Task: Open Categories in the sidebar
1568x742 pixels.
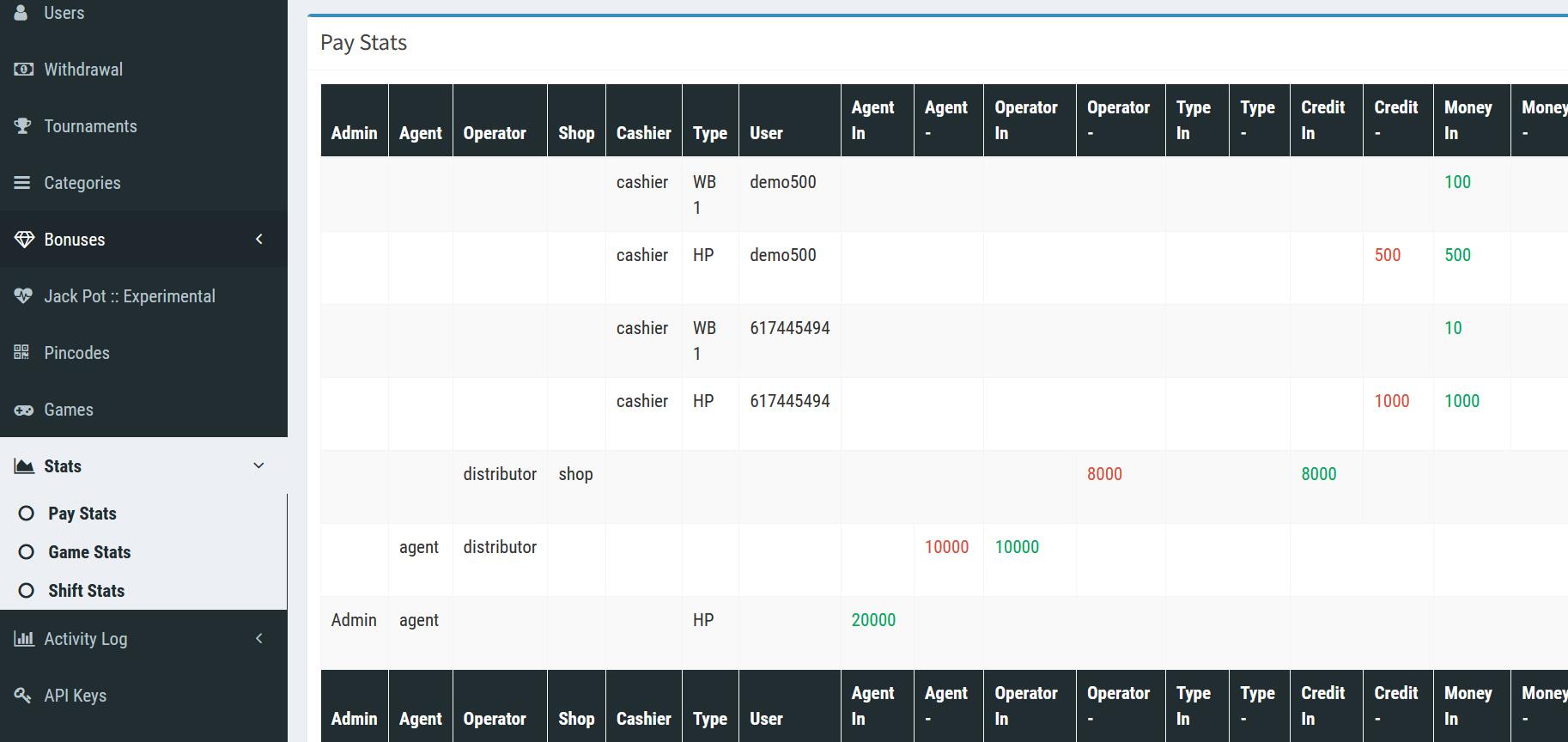Action: (143, 183)
